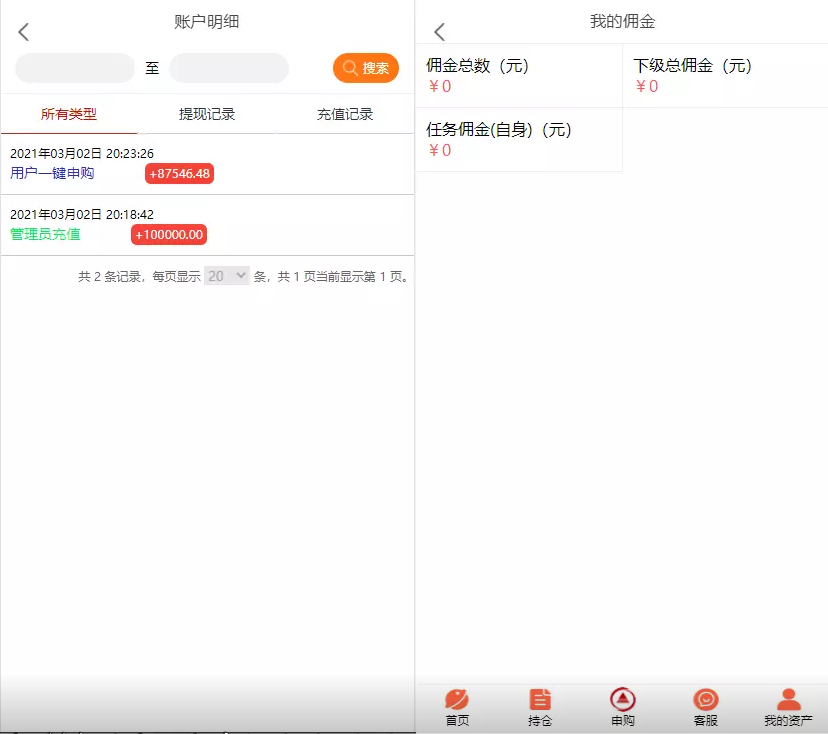The width and height of the screenshot is (828, 734).
Task: Click the +87546.48 amount badge
Action: (180, 174)
